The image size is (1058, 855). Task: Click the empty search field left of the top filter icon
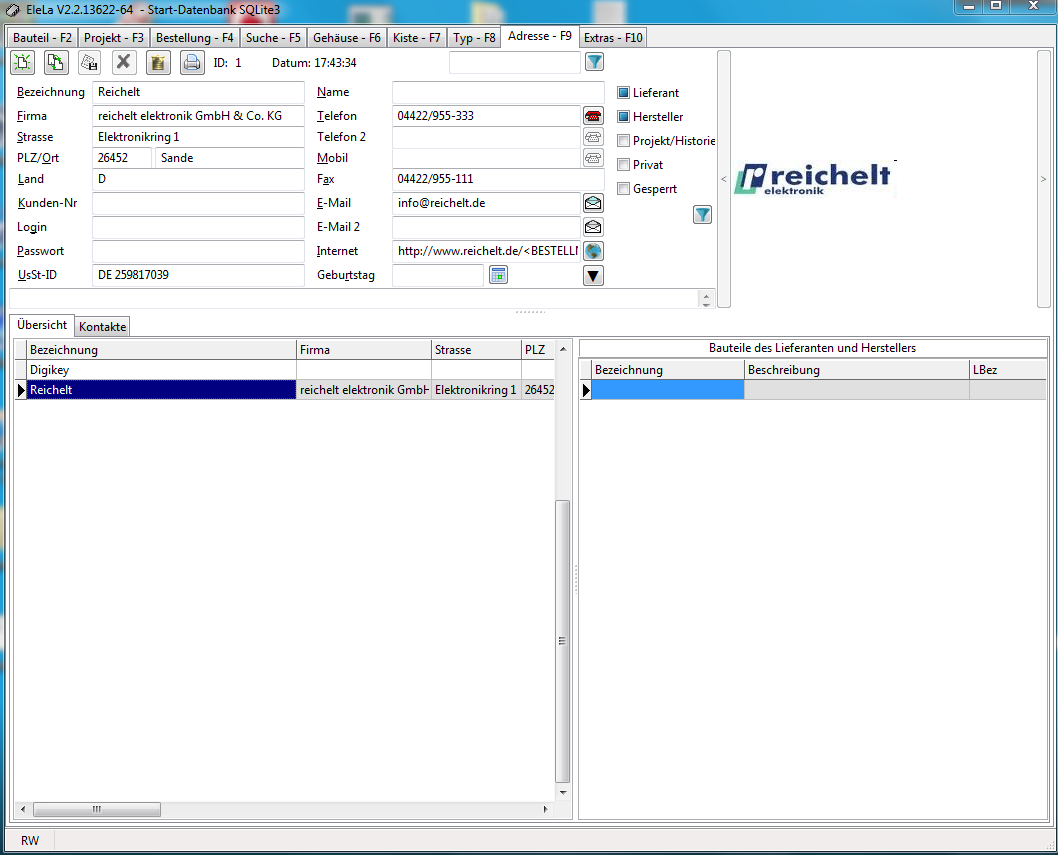[515, 63]
